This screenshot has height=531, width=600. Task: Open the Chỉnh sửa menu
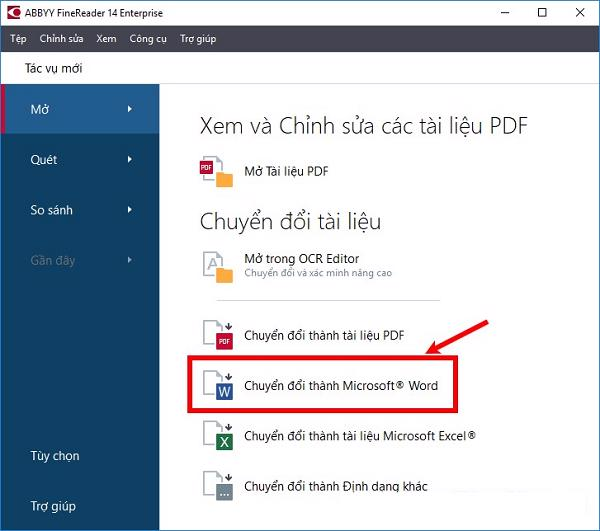click(x=61, y=39)
